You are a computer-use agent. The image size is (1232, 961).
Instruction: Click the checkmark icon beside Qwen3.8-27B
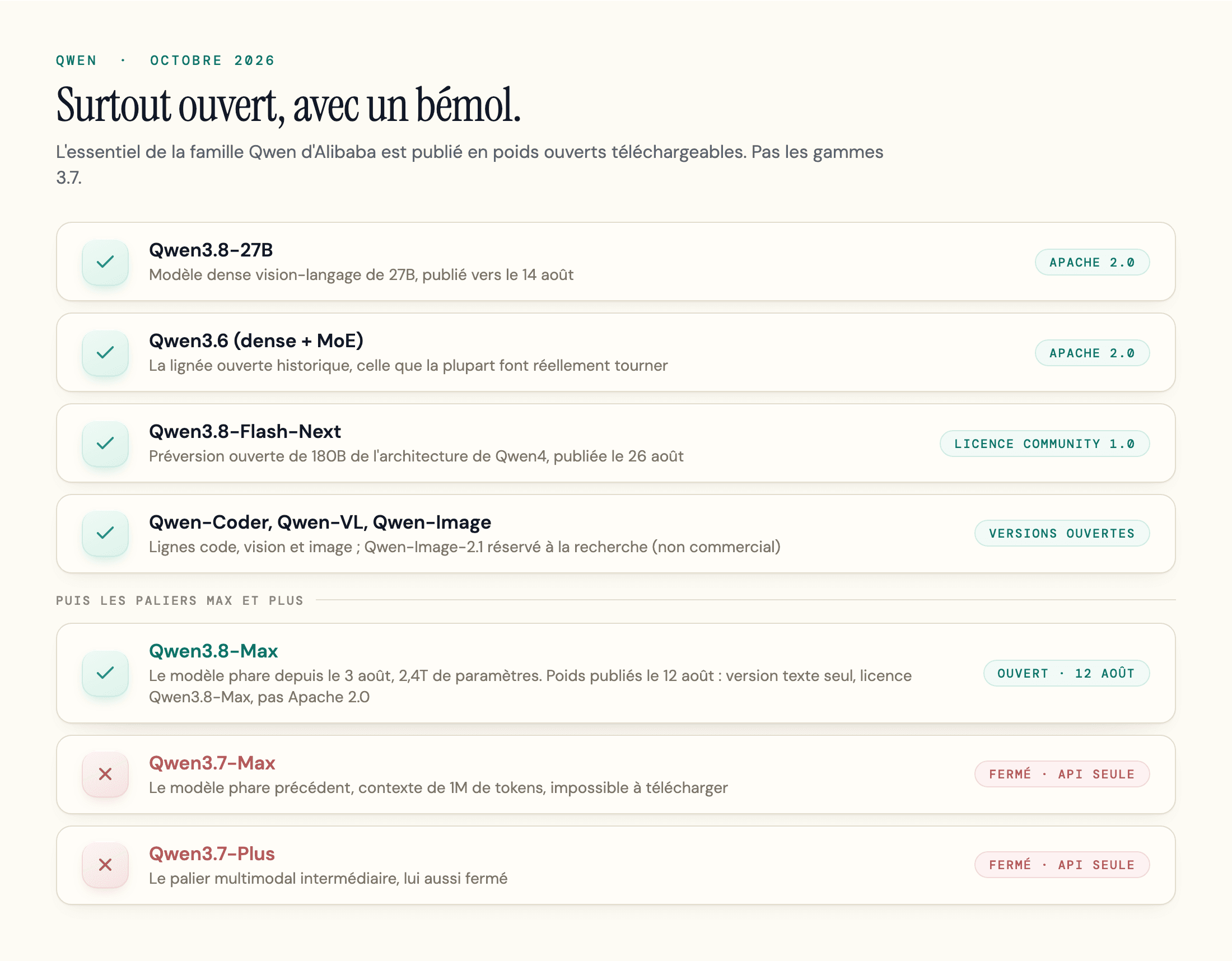105,262
